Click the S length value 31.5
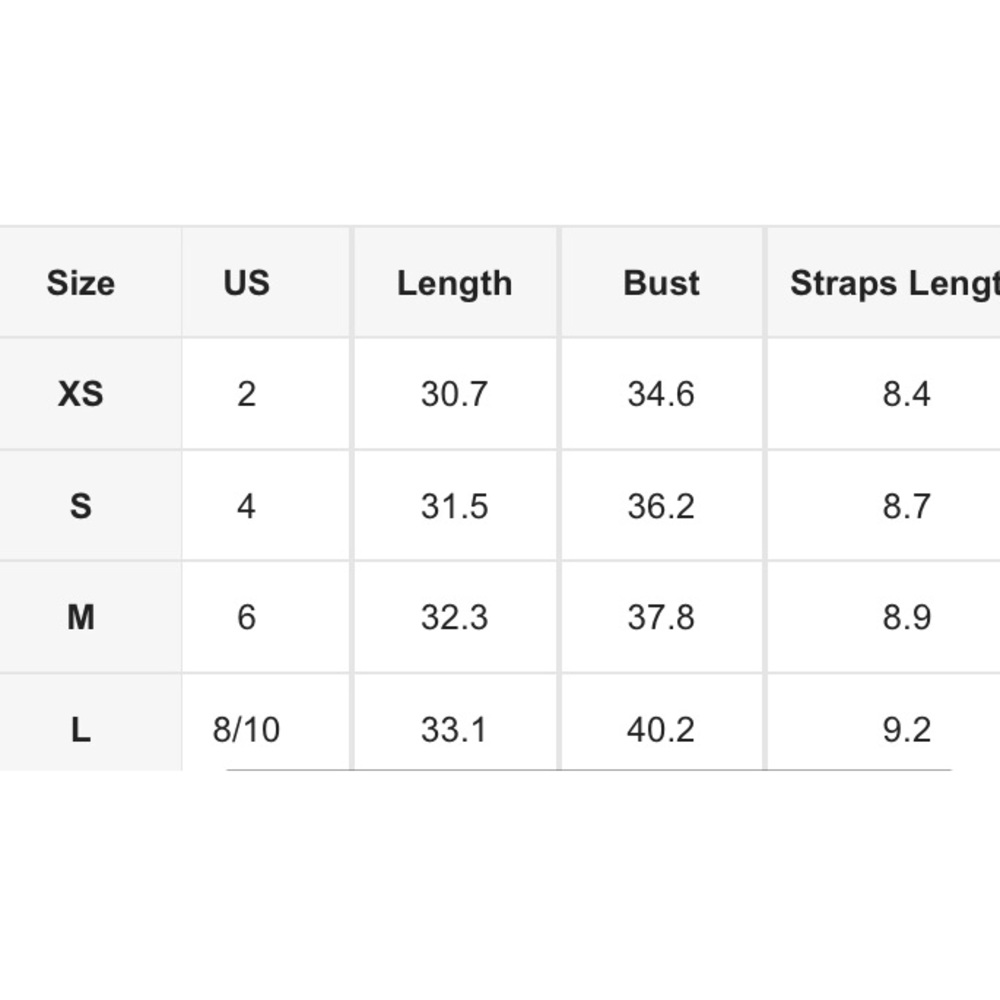Viewport: 1000px width, 1000px height. pos(455,506)
